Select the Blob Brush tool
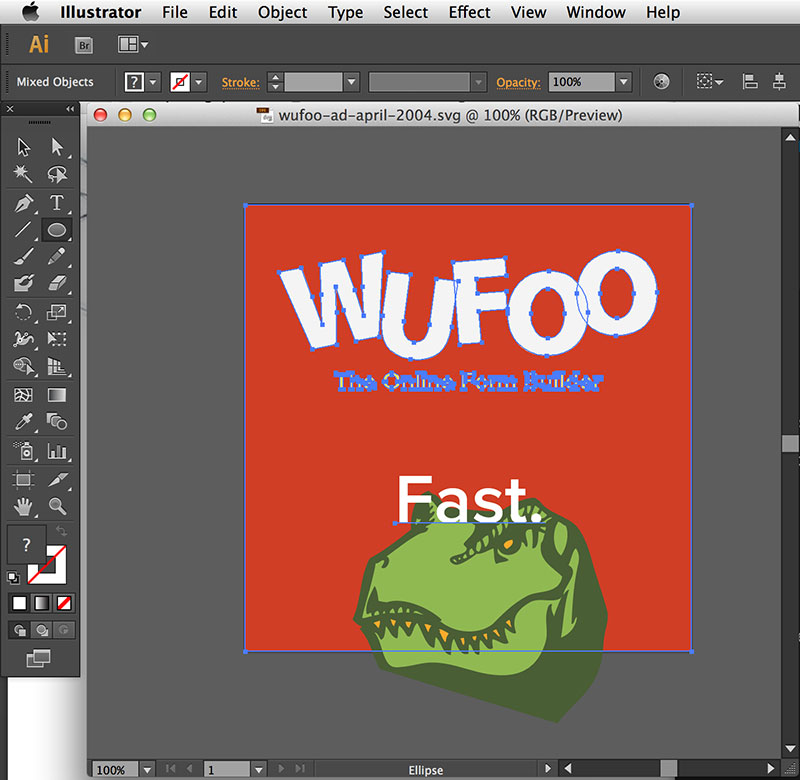Viewport: 800px width, 780px height. click(23, 283)
